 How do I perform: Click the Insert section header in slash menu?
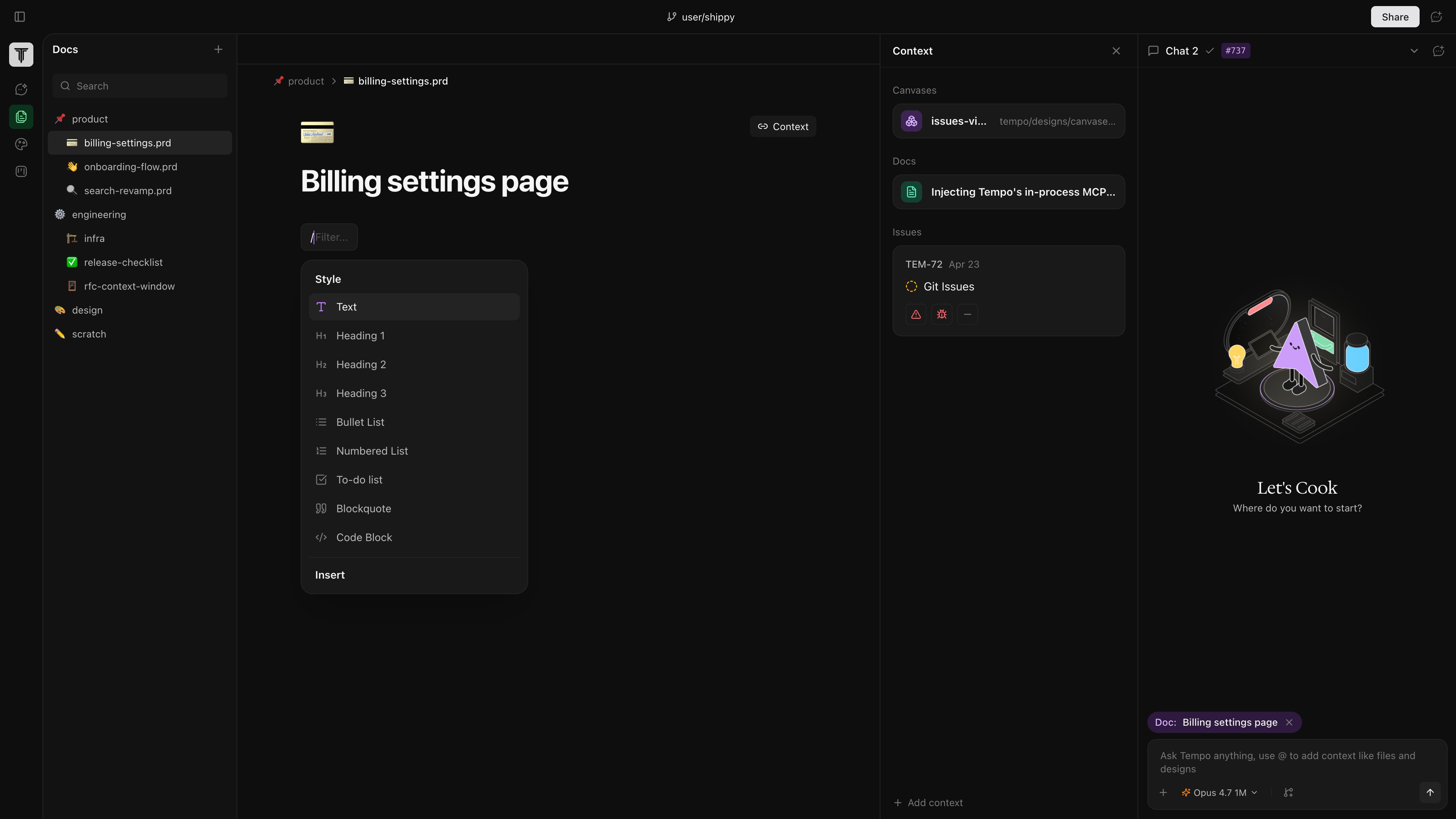329,575
